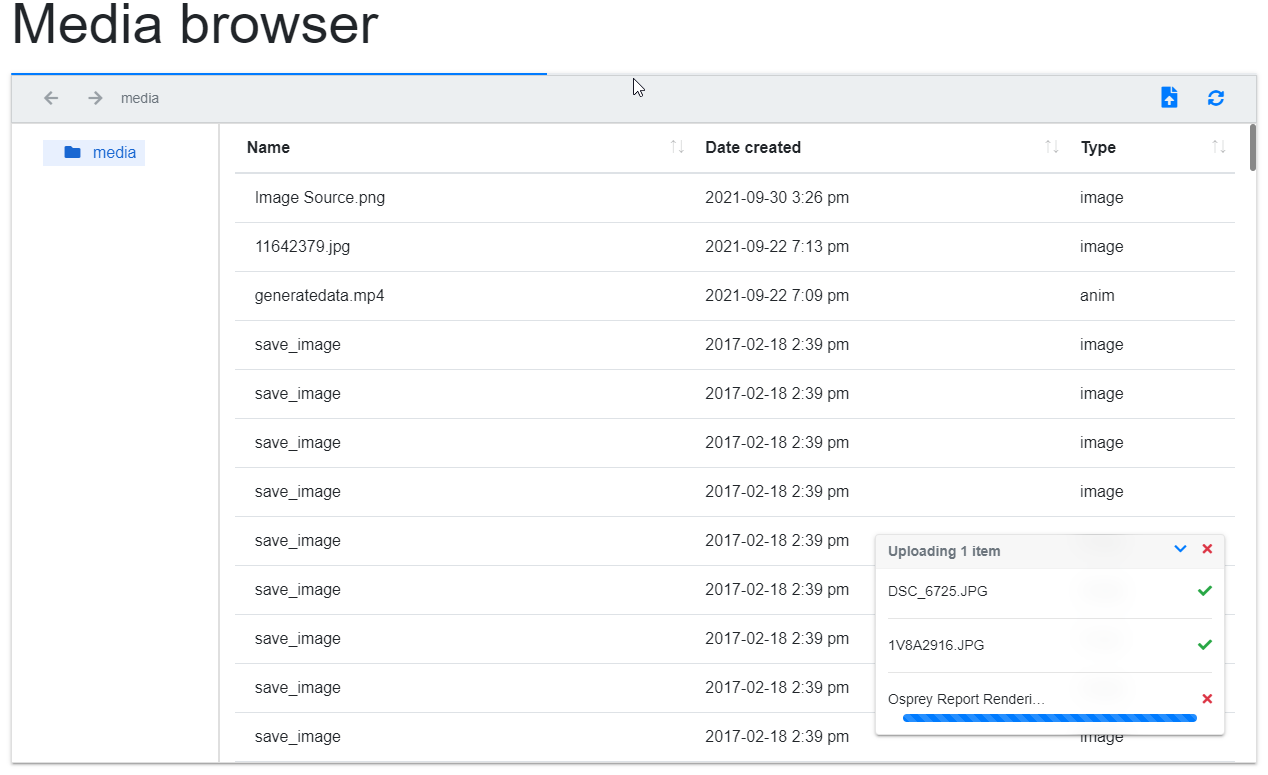Close the Uploading 1 item panel
The height and width of the screenshot is (775, 1268).
point(1207,549)
